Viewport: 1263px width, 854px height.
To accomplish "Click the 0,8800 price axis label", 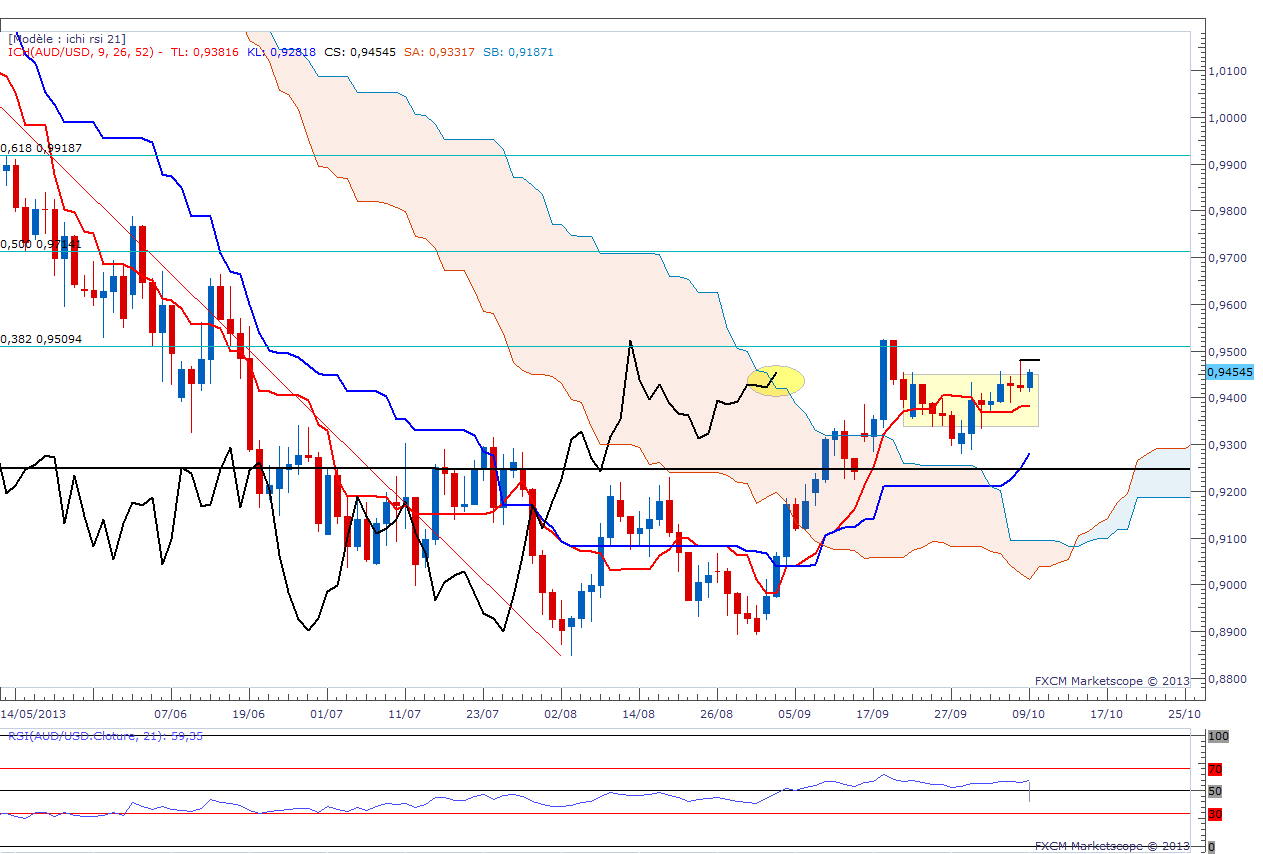I will pyautogui.click(x=1228, y=679).
